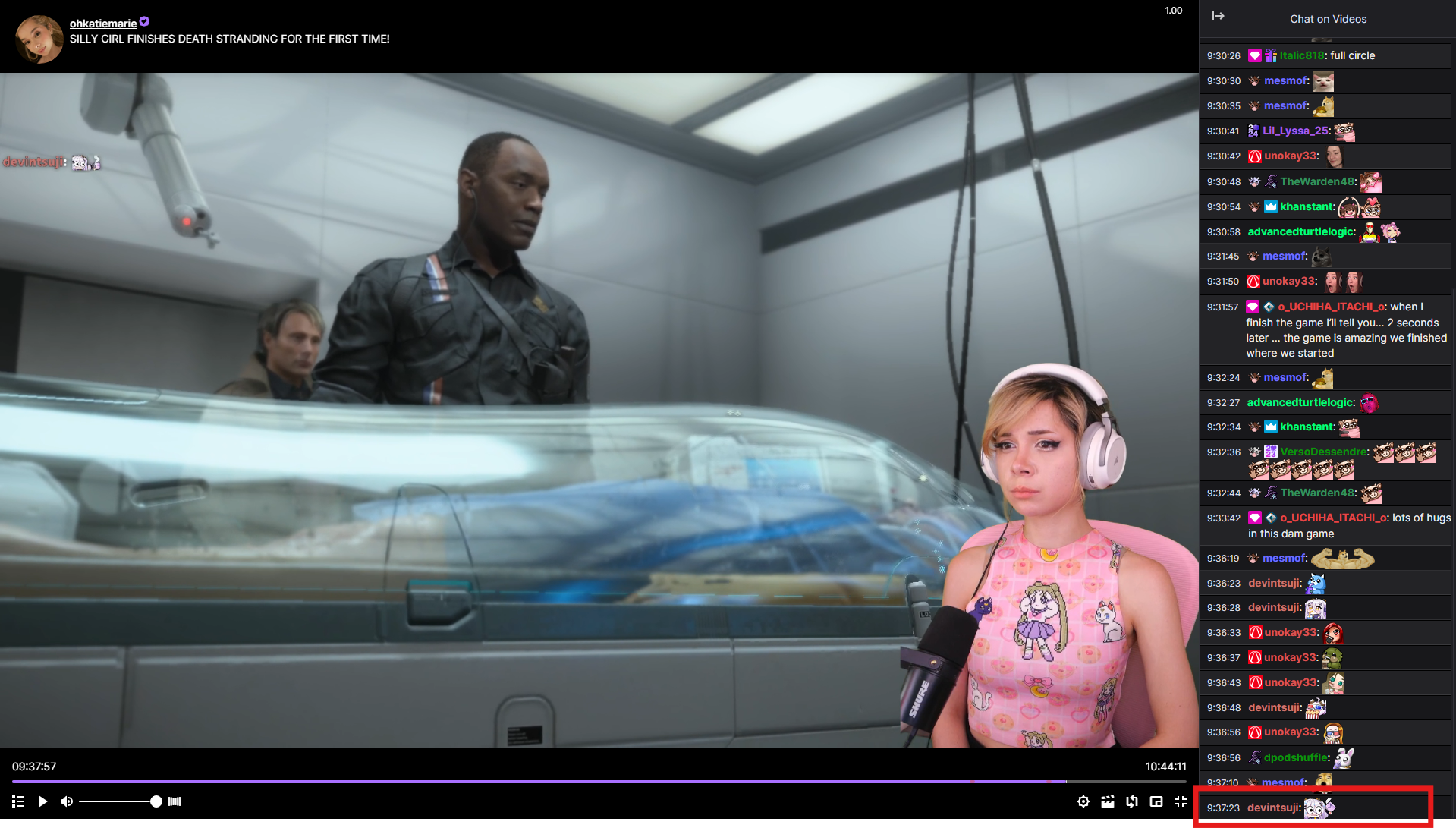1456x828 pixels.
Task: Click the ohkatiemarie channel avatar
Action: pyautogui.click(x=39, y=39)
